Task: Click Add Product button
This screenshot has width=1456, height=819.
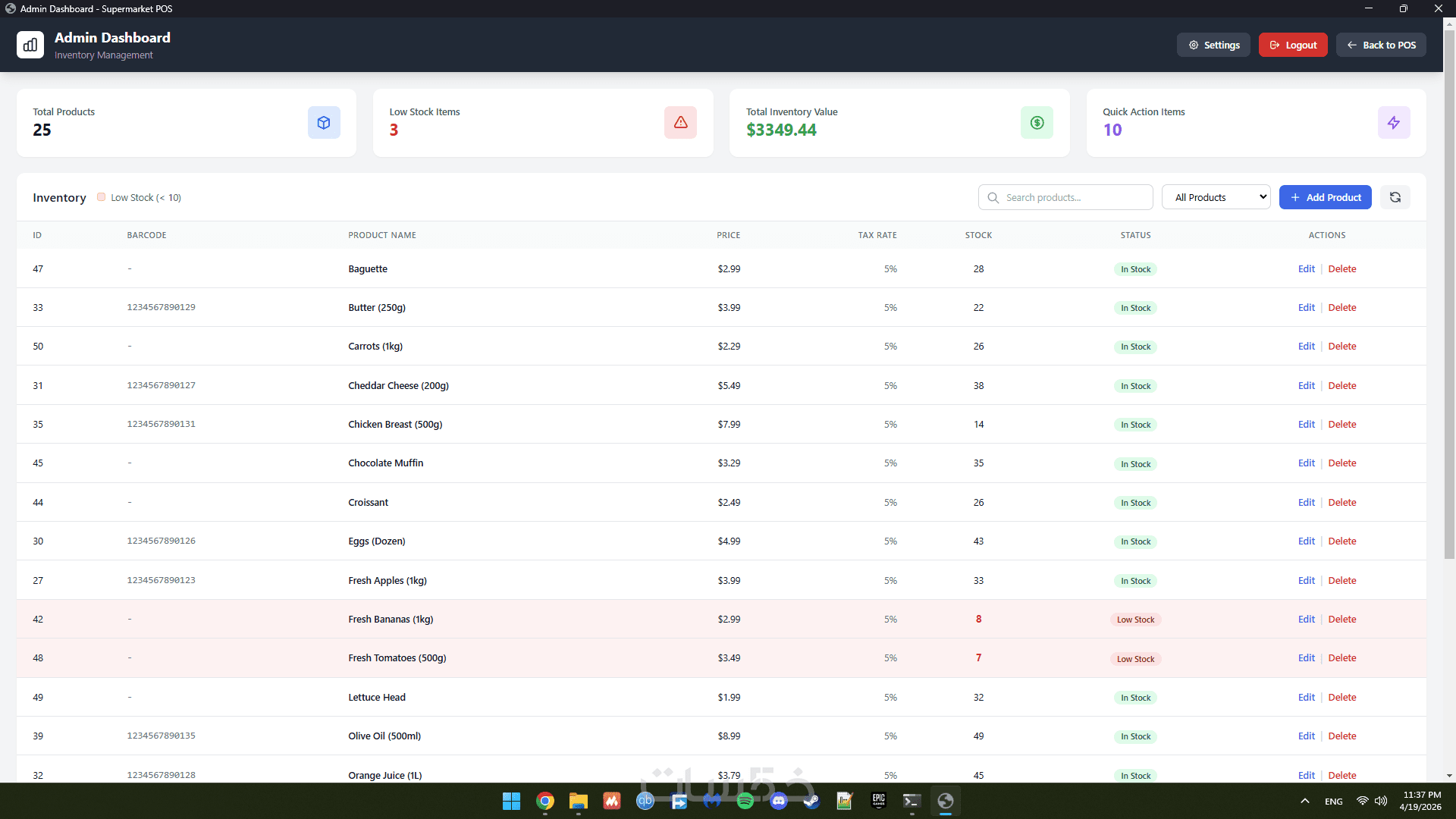Action: pos(1325,197)
